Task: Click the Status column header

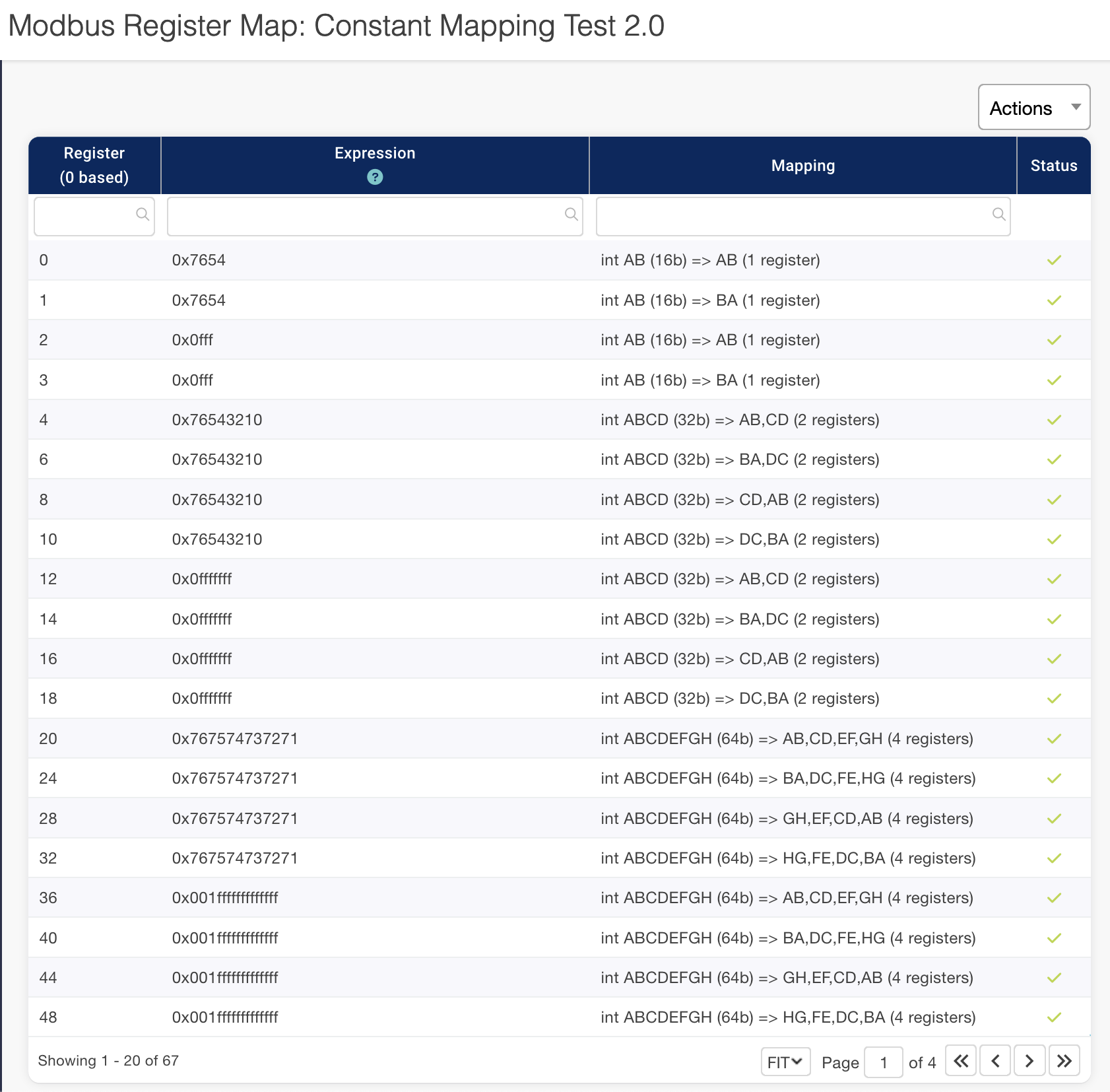Action: coord(1053,165)
